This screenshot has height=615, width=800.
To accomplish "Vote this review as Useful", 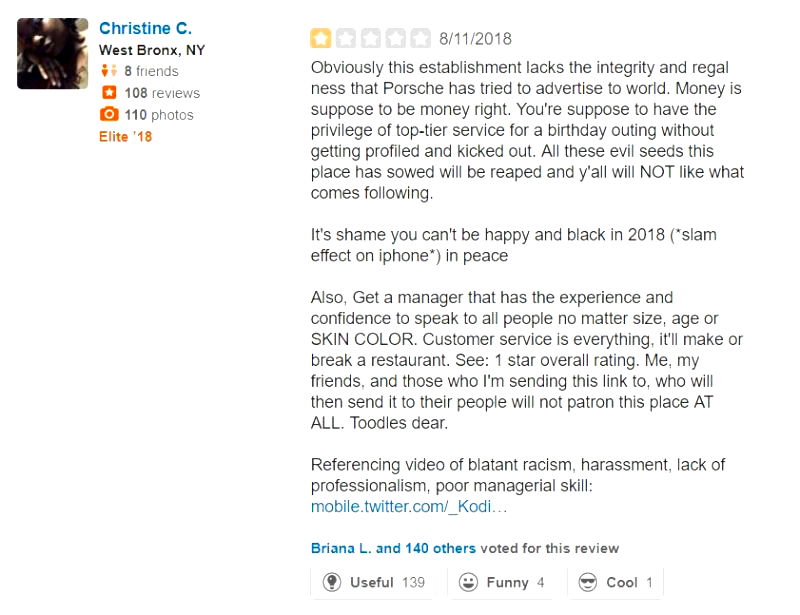I will [373, 582].
